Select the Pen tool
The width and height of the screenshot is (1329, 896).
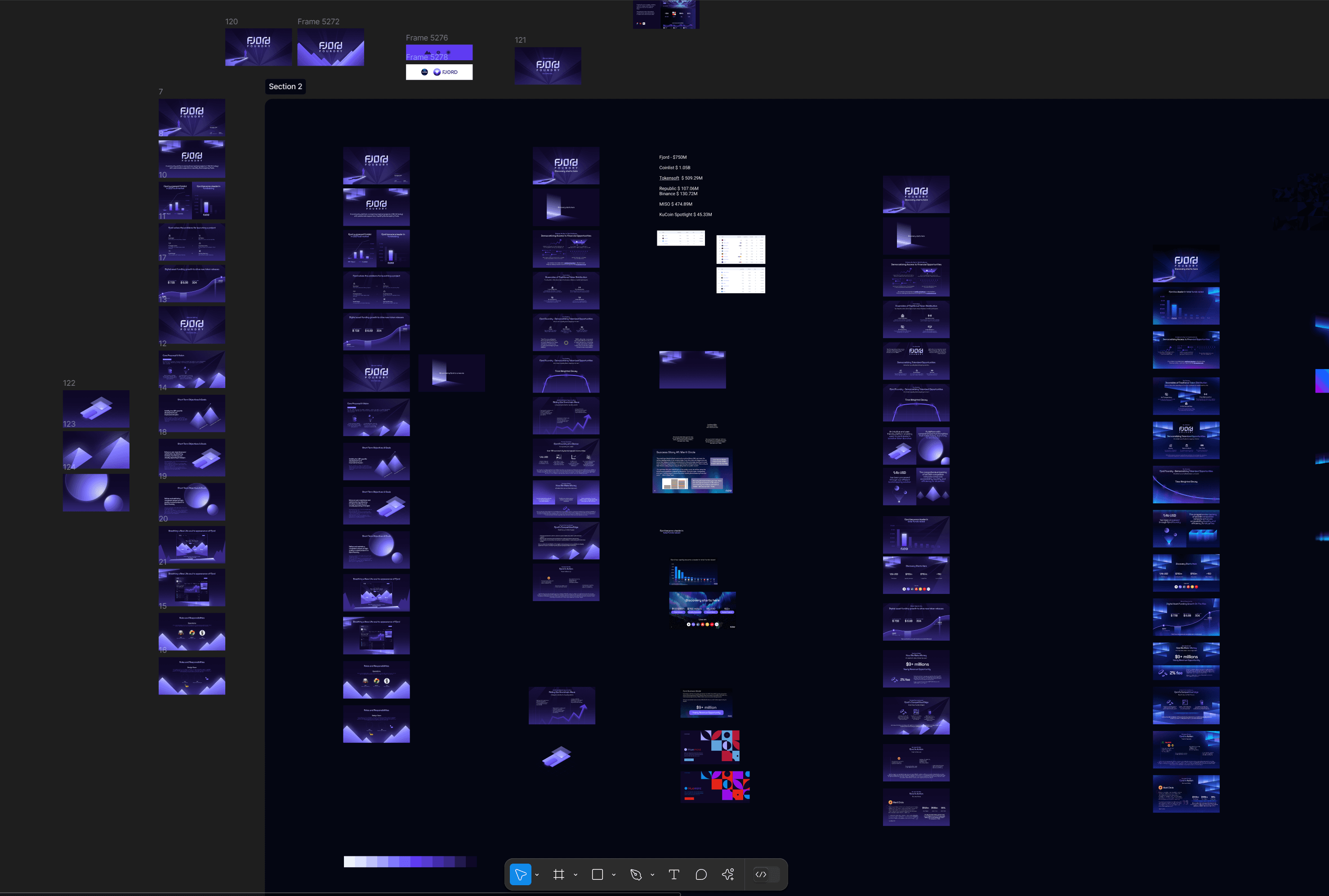(635, 874)
